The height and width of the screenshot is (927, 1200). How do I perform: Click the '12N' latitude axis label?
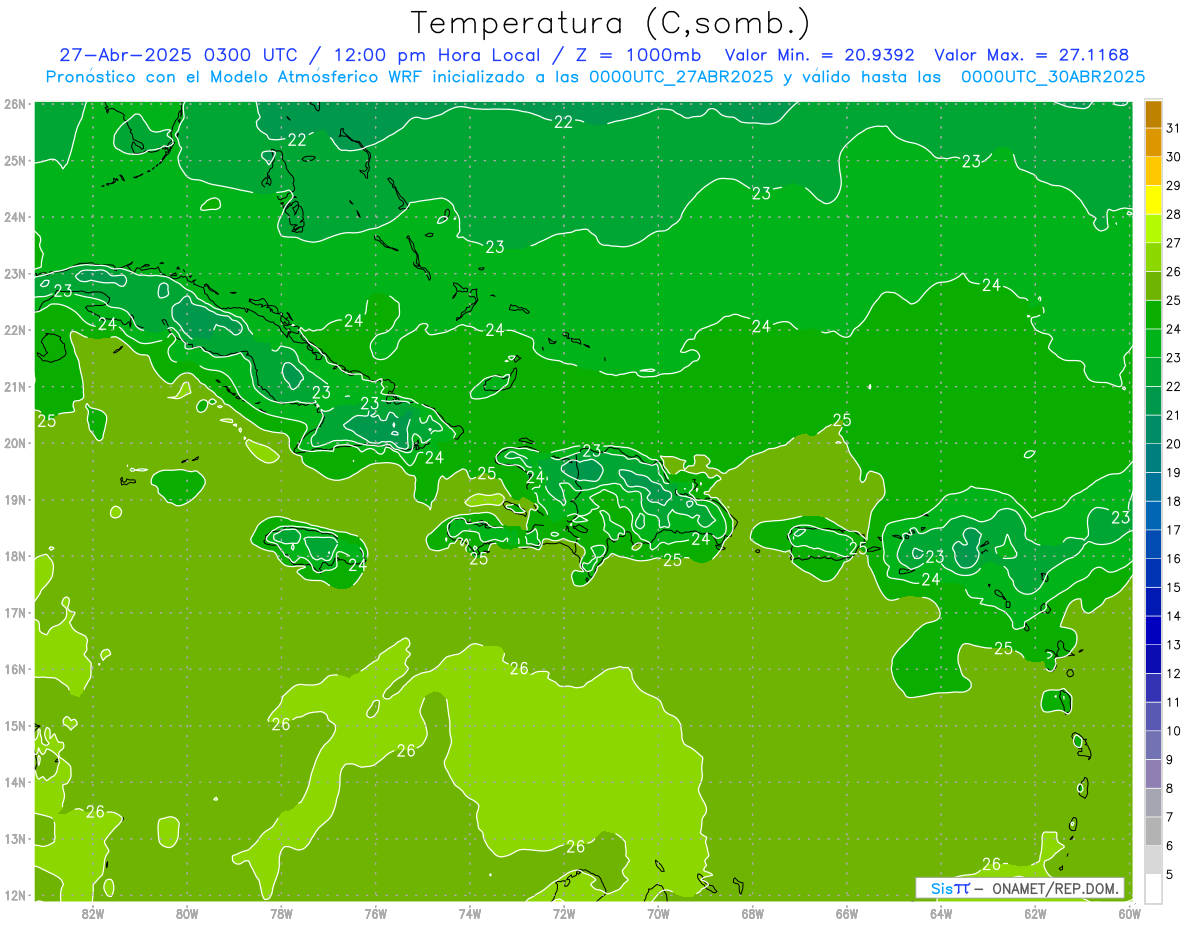[15, 895]
